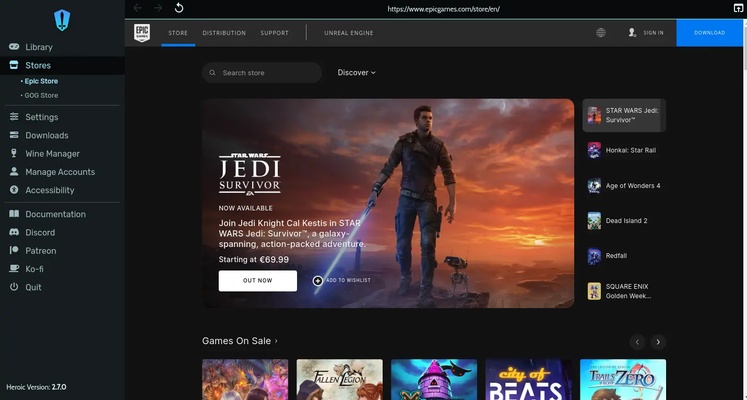Open Games On Sale section arrow
The width and height of the screenshot is (747, 400).
[276, 341]
